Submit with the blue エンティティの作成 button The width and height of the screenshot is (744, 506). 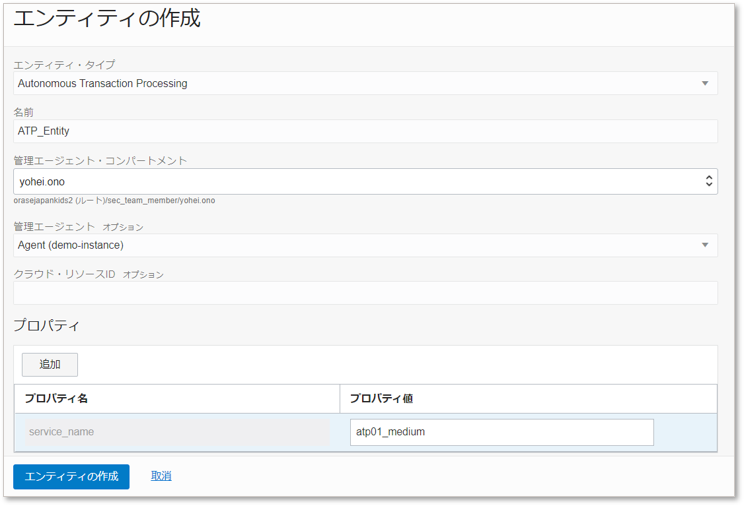coord(71,476)
